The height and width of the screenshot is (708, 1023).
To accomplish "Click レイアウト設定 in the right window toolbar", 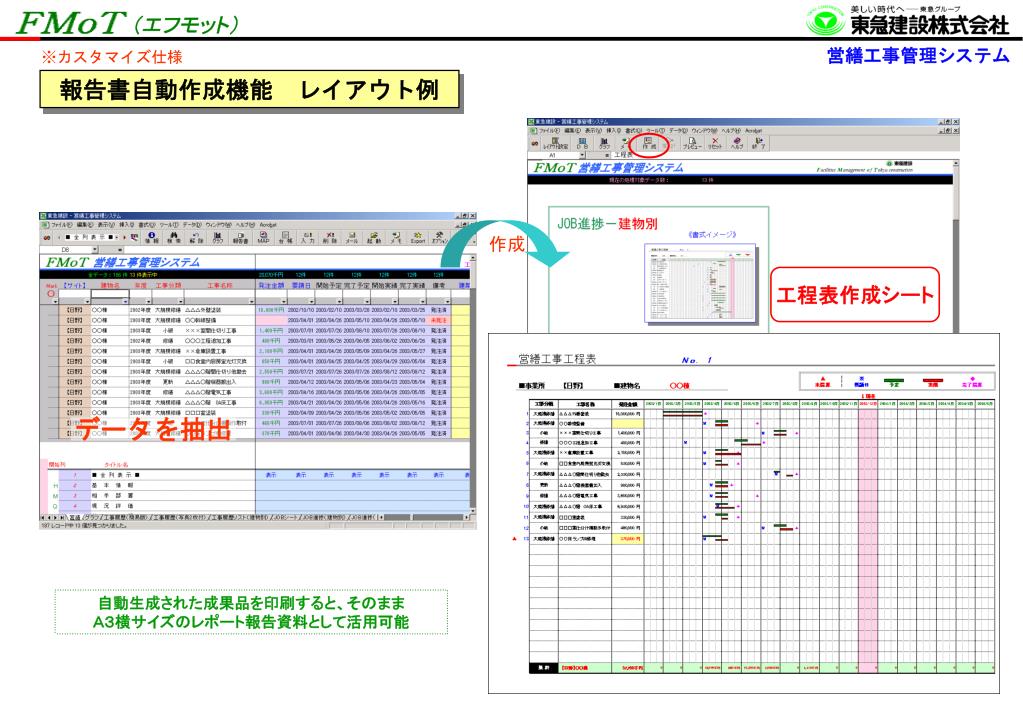I will (556, 144).
